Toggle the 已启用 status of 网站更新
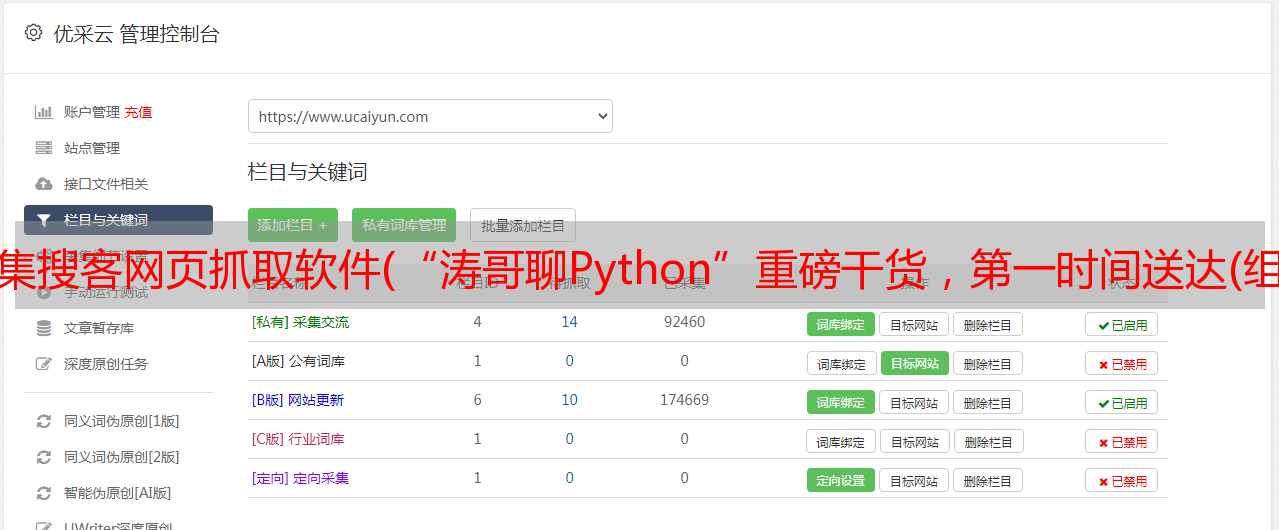Viewport: 1279px width, 530px height. click(x=1122, y=402)
